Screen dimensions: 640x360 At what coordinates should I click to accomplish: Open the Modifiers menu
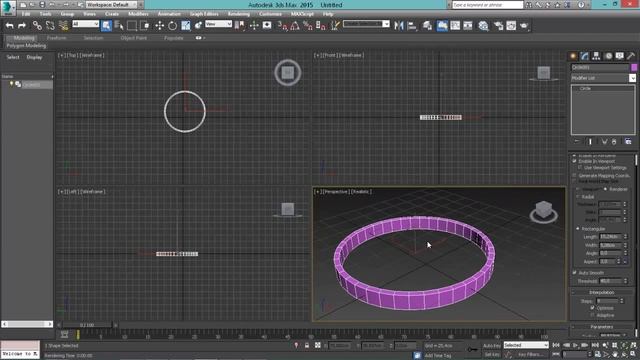tap(138, 14)
